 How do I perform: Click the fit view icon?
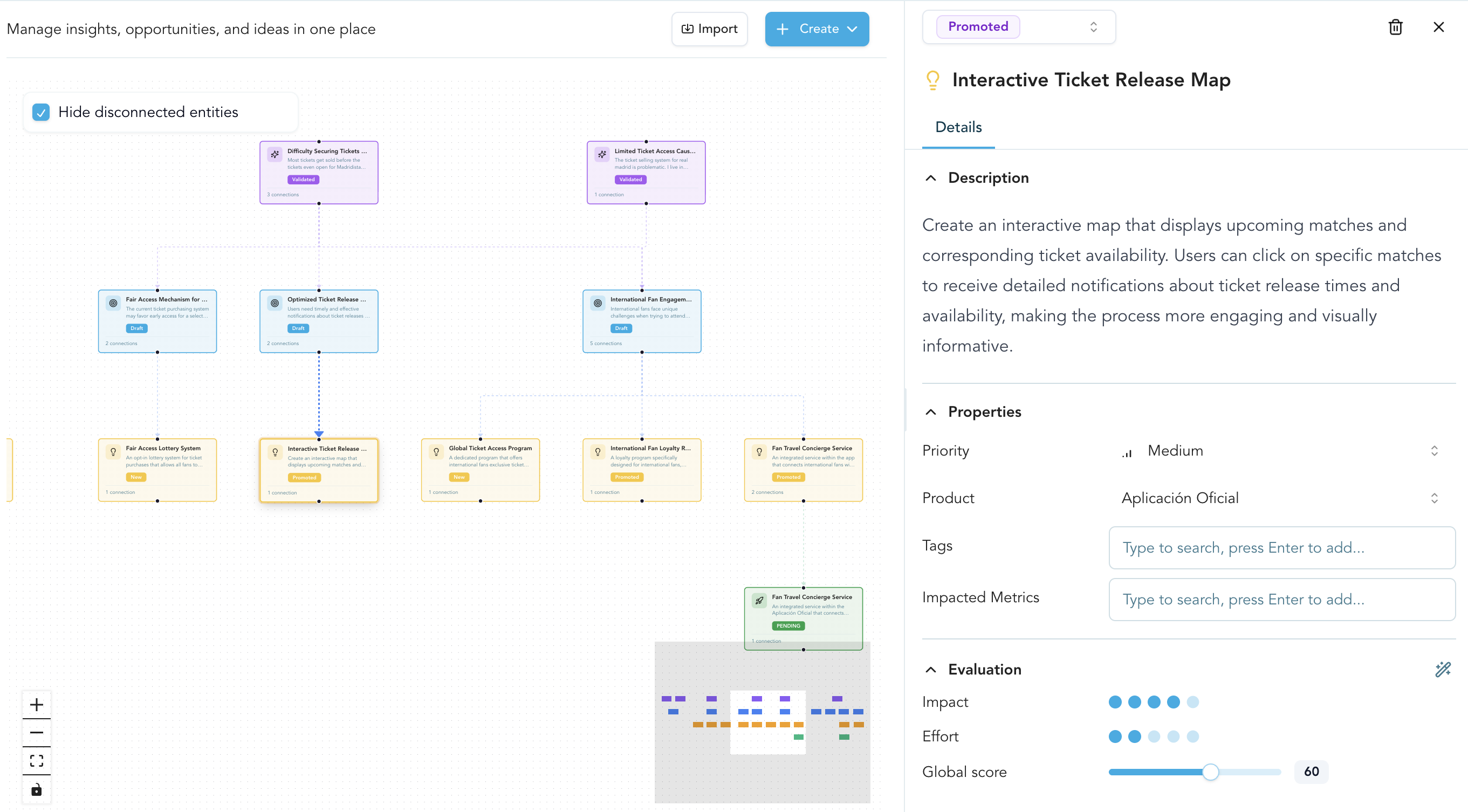37,761
